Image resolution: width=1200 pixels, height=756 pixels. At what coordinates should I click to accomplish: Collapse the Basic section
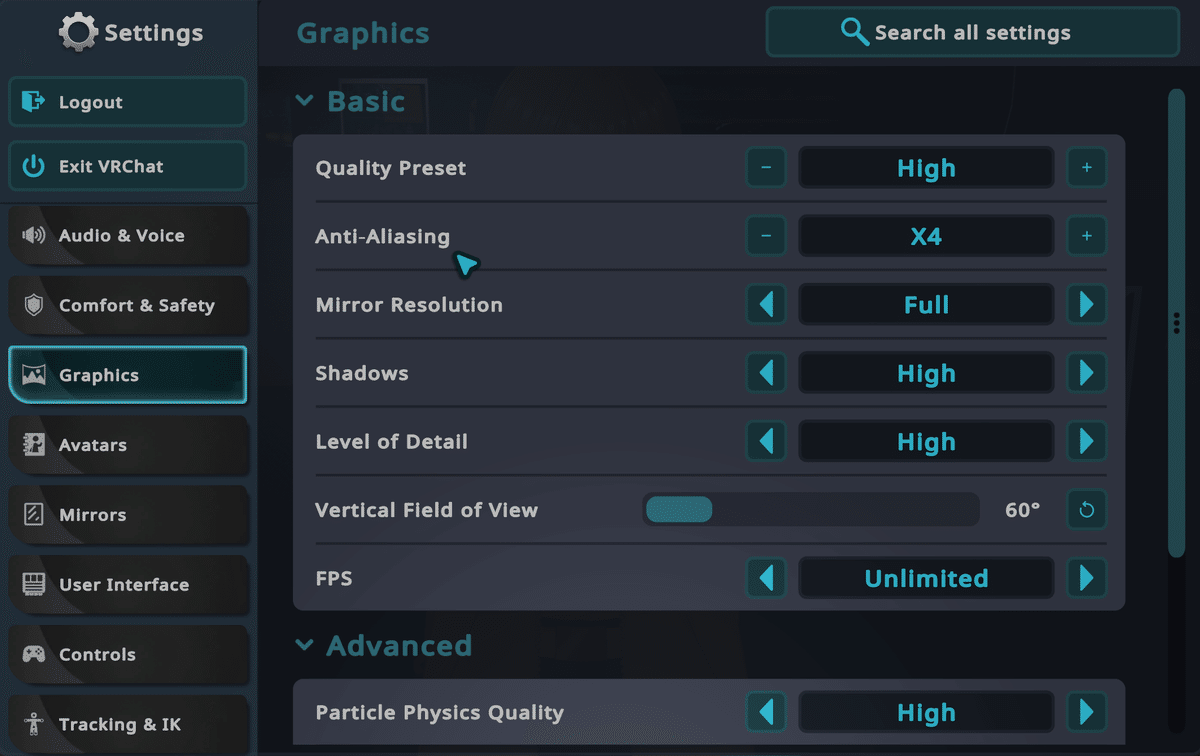point(304,101)
